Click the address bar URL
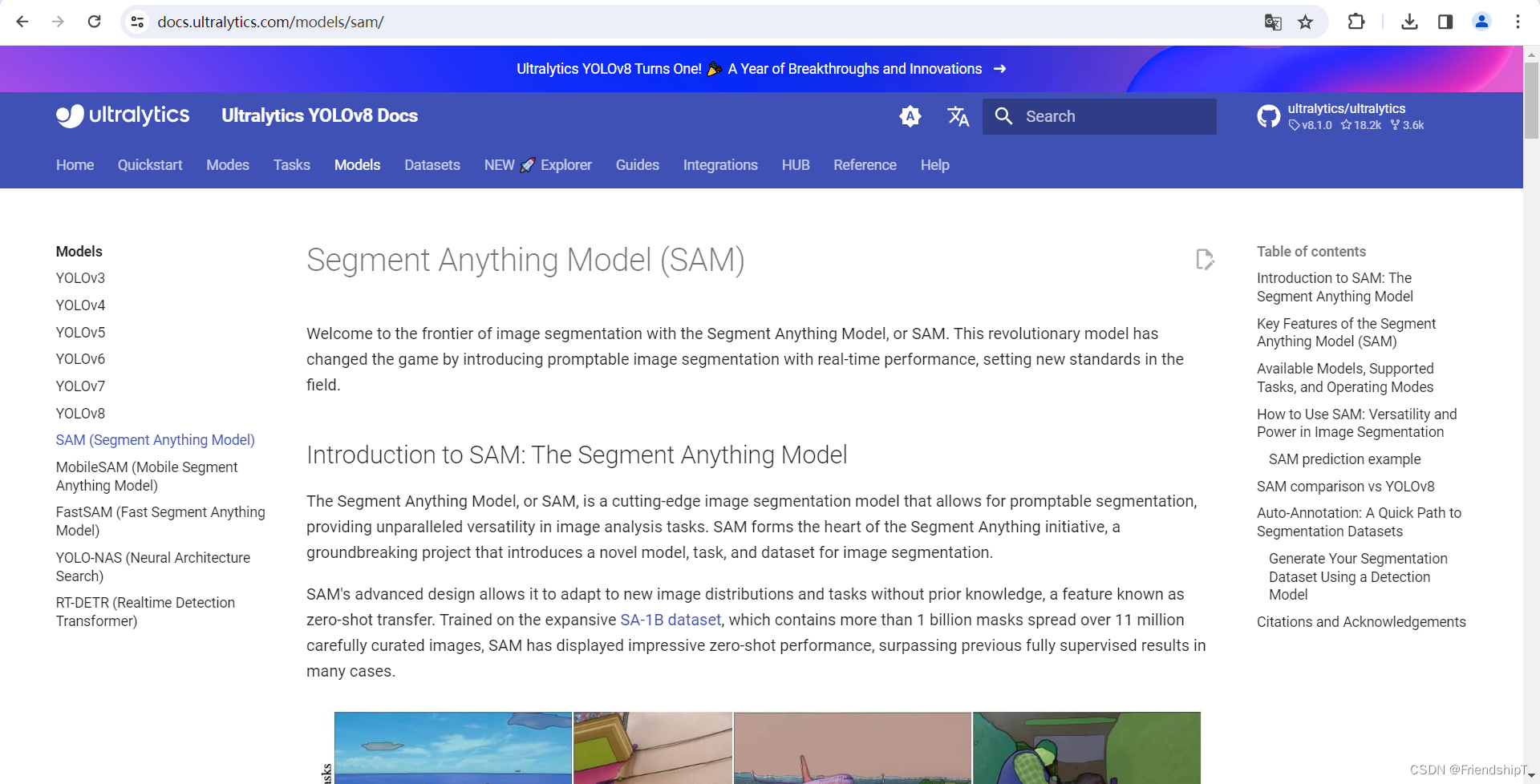This screenshot has height=784, width=1540. (270, 22)
